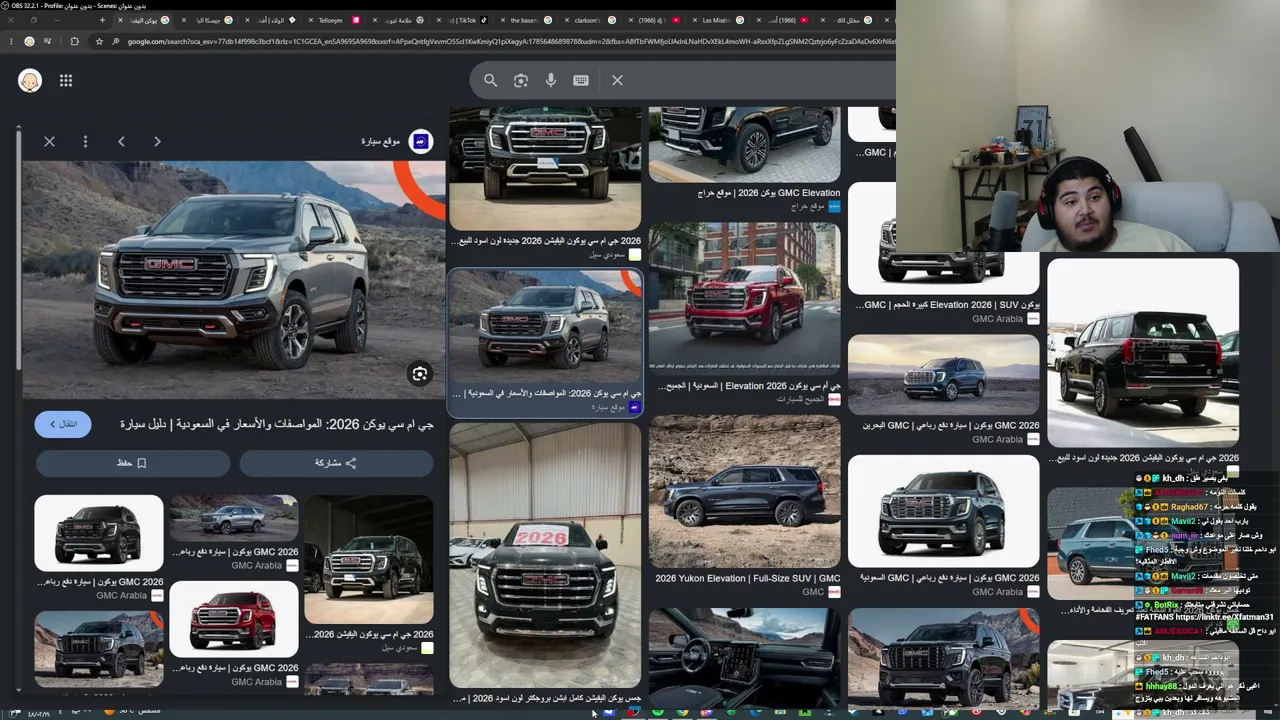
Task: Save the image using حفظ button
Action: (132, 463)
